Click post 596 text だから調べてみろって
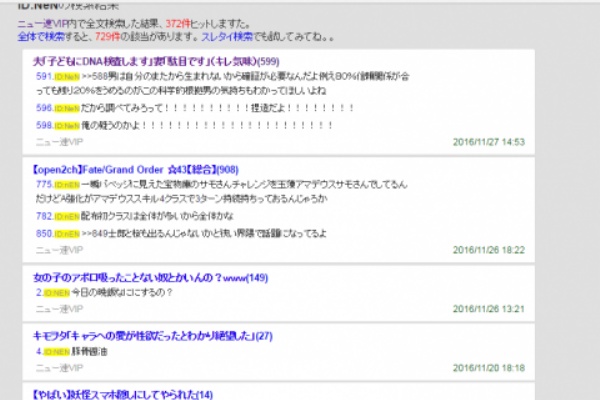600x400 pixels. pyautogui.click(x=122, y=108)
